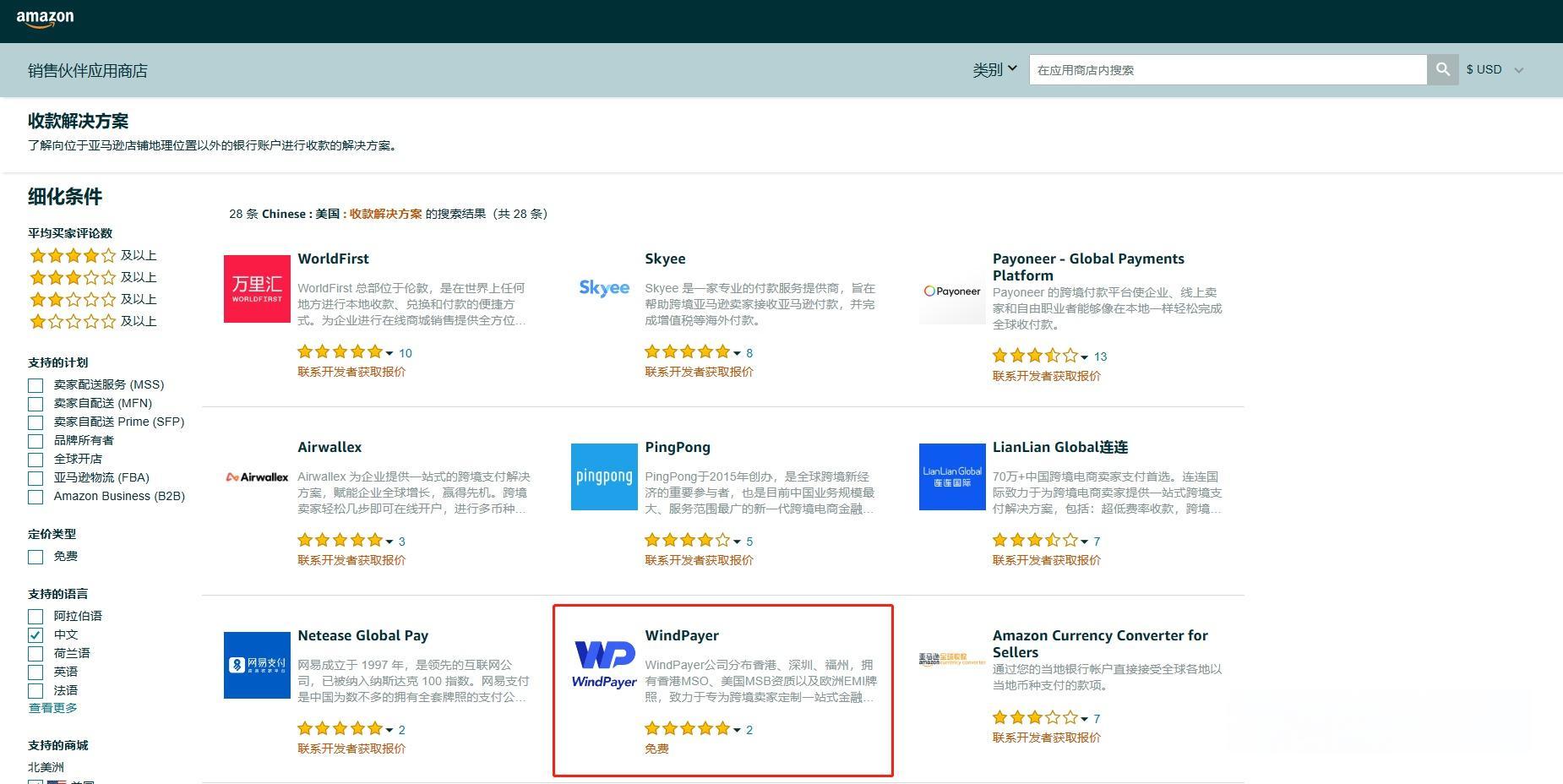The width and height of the screenshot is (1563, 784).
Task: Click WorldFirst star rating
Action: [340, 352]
